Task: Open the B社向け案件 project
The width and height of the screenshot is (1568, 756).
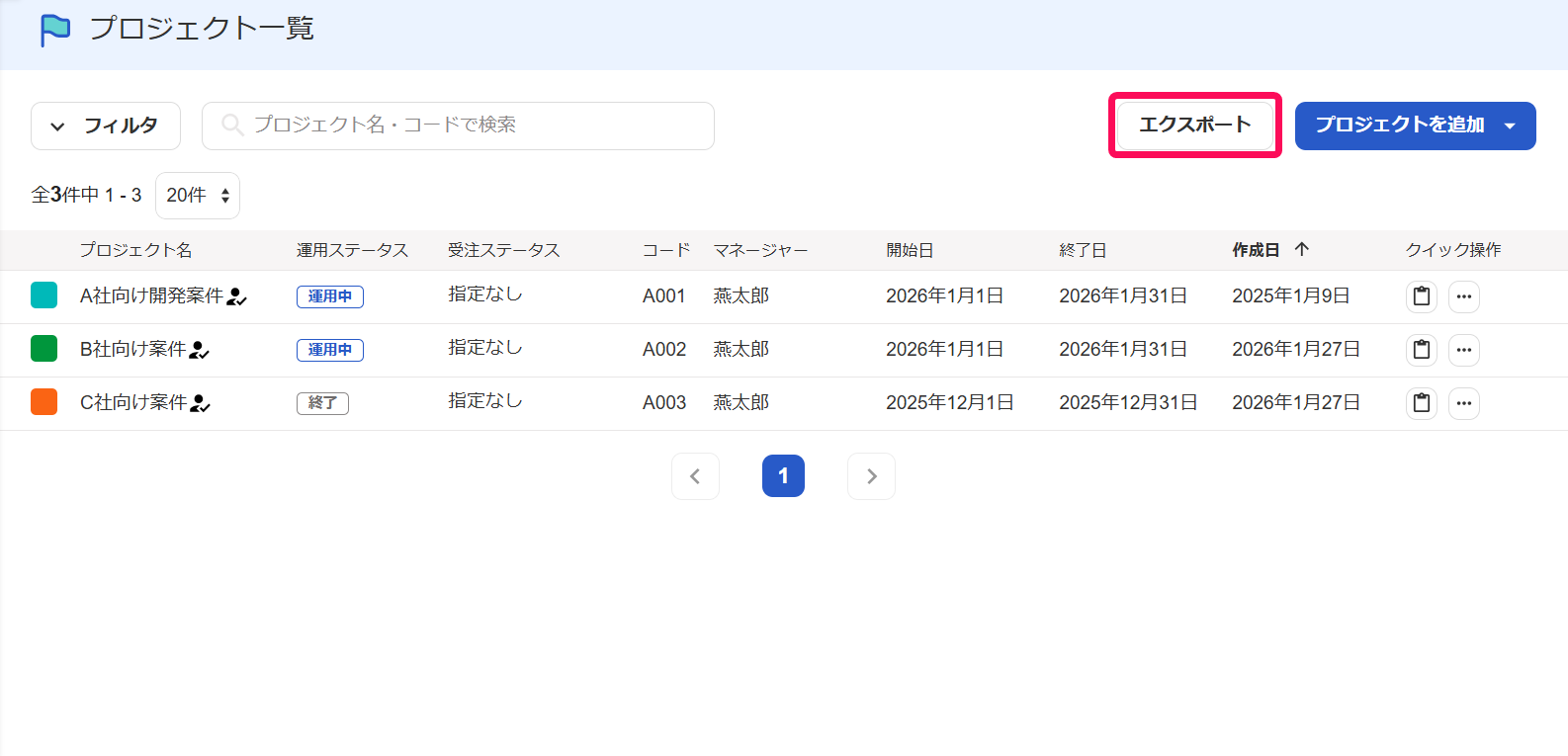Action: coord(132,350)
